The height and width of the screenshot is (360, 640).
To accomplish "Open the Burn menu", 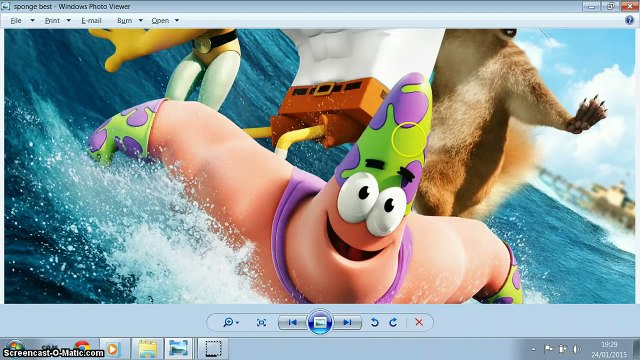I will [124, 20].
